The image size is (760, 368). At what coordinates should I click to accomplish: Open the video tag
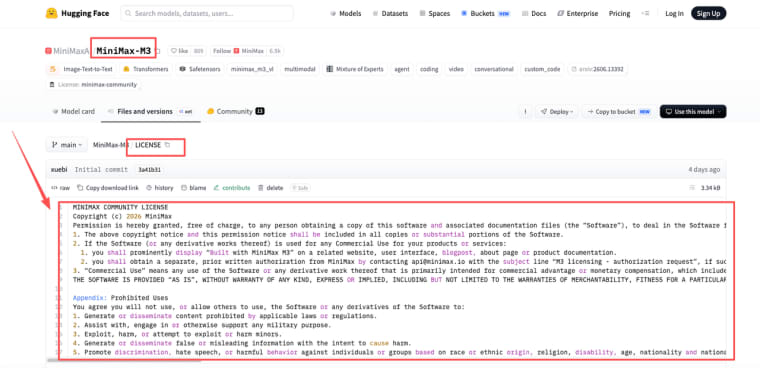456,69
